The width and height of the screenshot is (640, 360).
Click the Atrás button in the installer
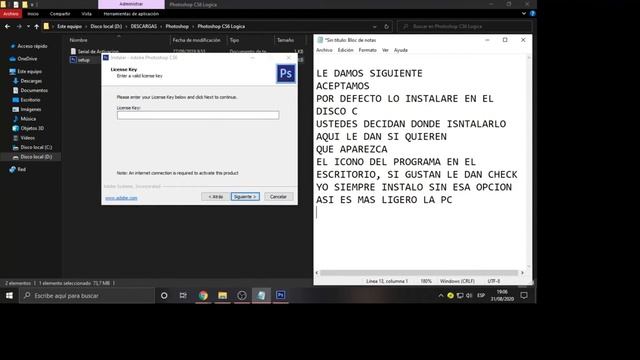pos(215,197)
